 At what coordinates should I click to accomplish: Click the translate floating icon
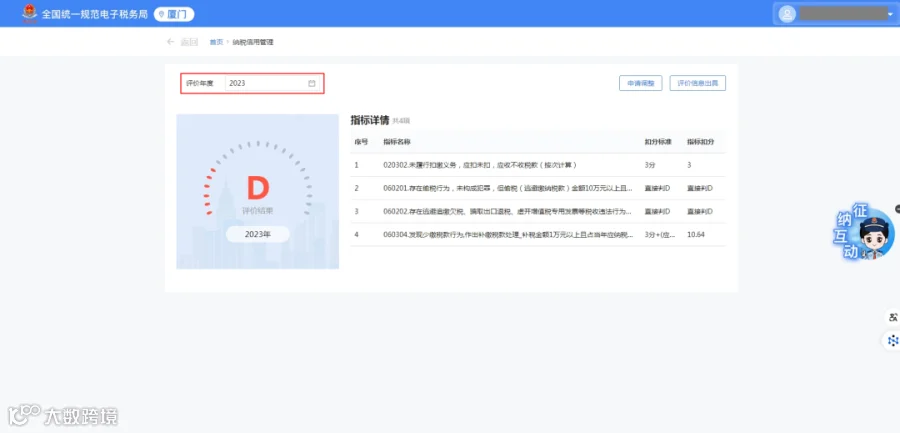point(893,316)
